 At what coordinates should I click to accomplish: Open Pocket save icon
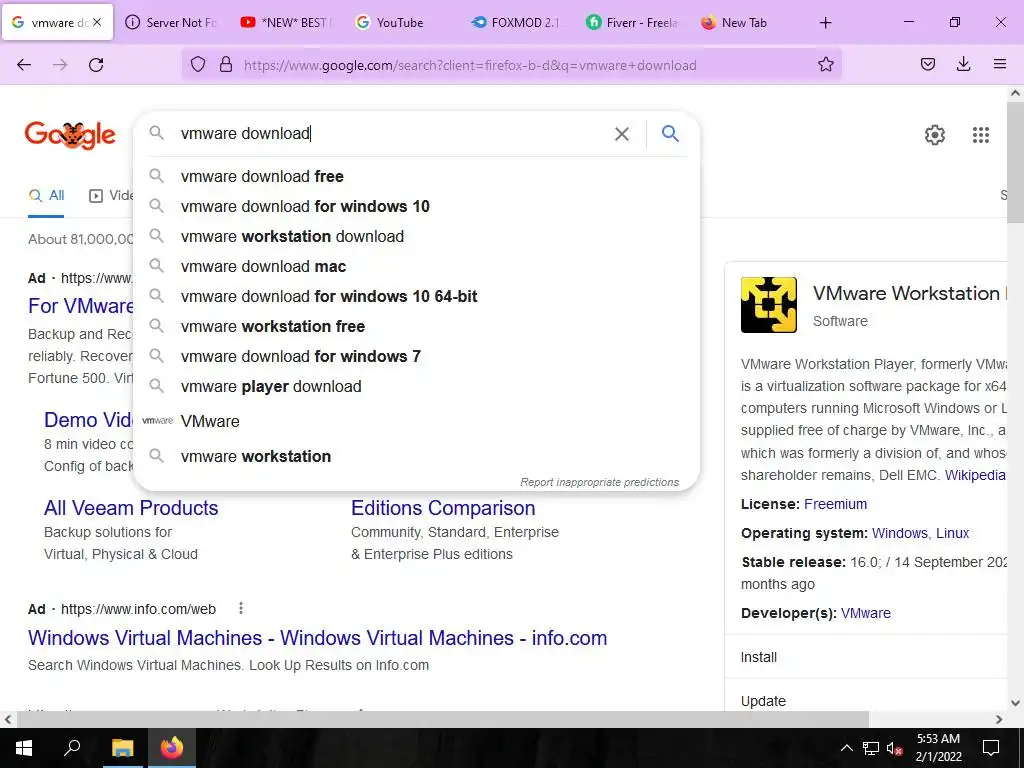[927, 65]
